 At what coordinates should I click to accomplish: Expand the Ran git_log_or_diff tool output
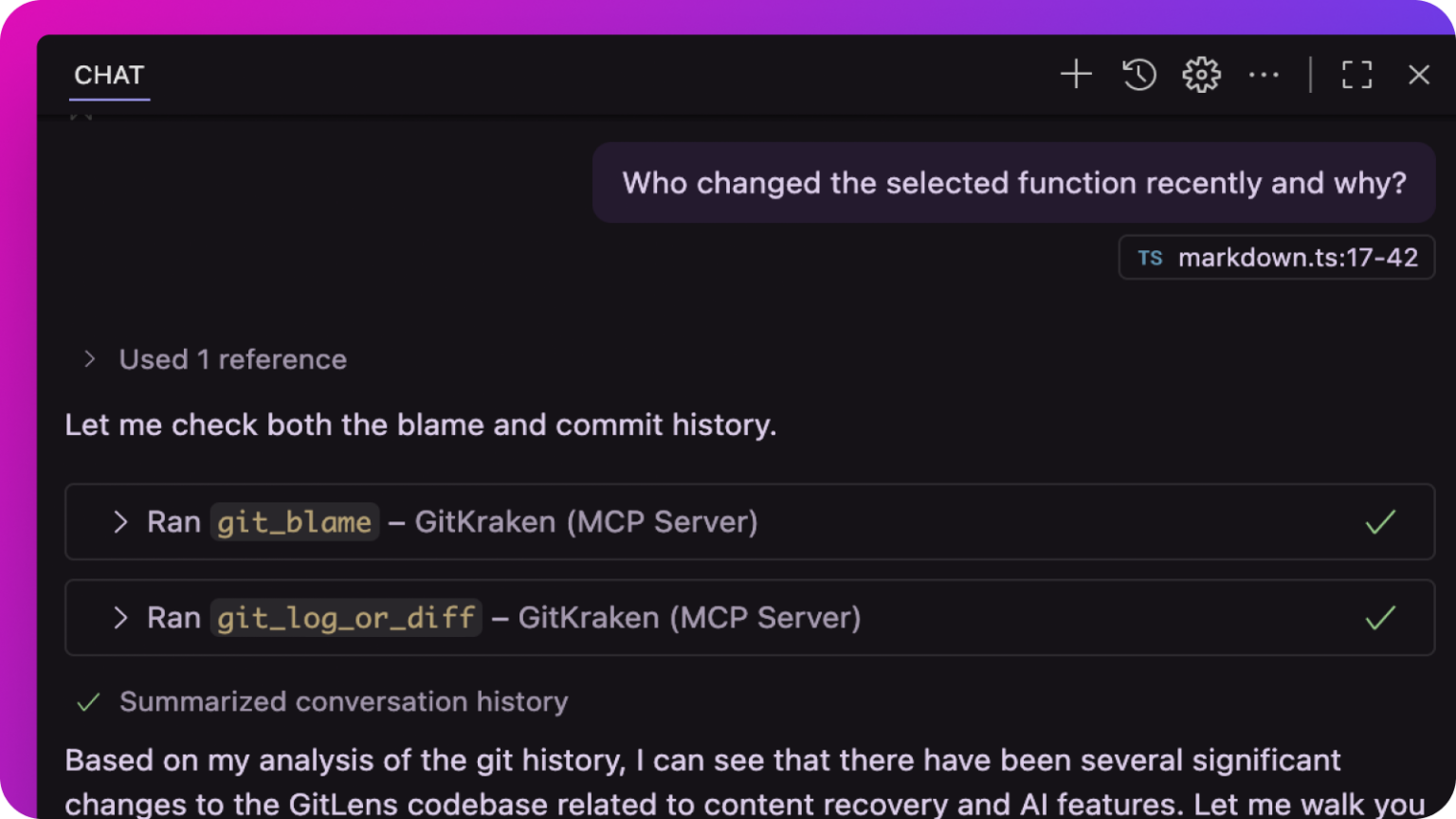(120, 617)
